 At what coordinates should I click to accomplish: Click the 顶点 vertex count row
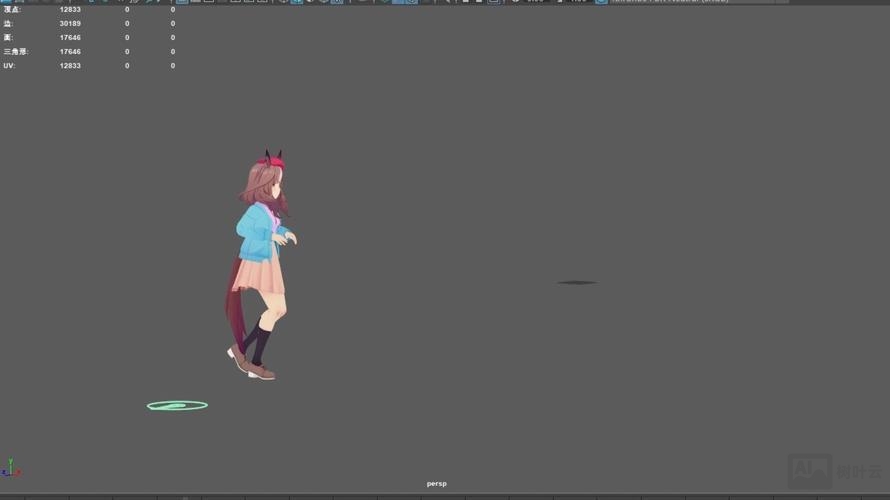(x=12, y=10)
